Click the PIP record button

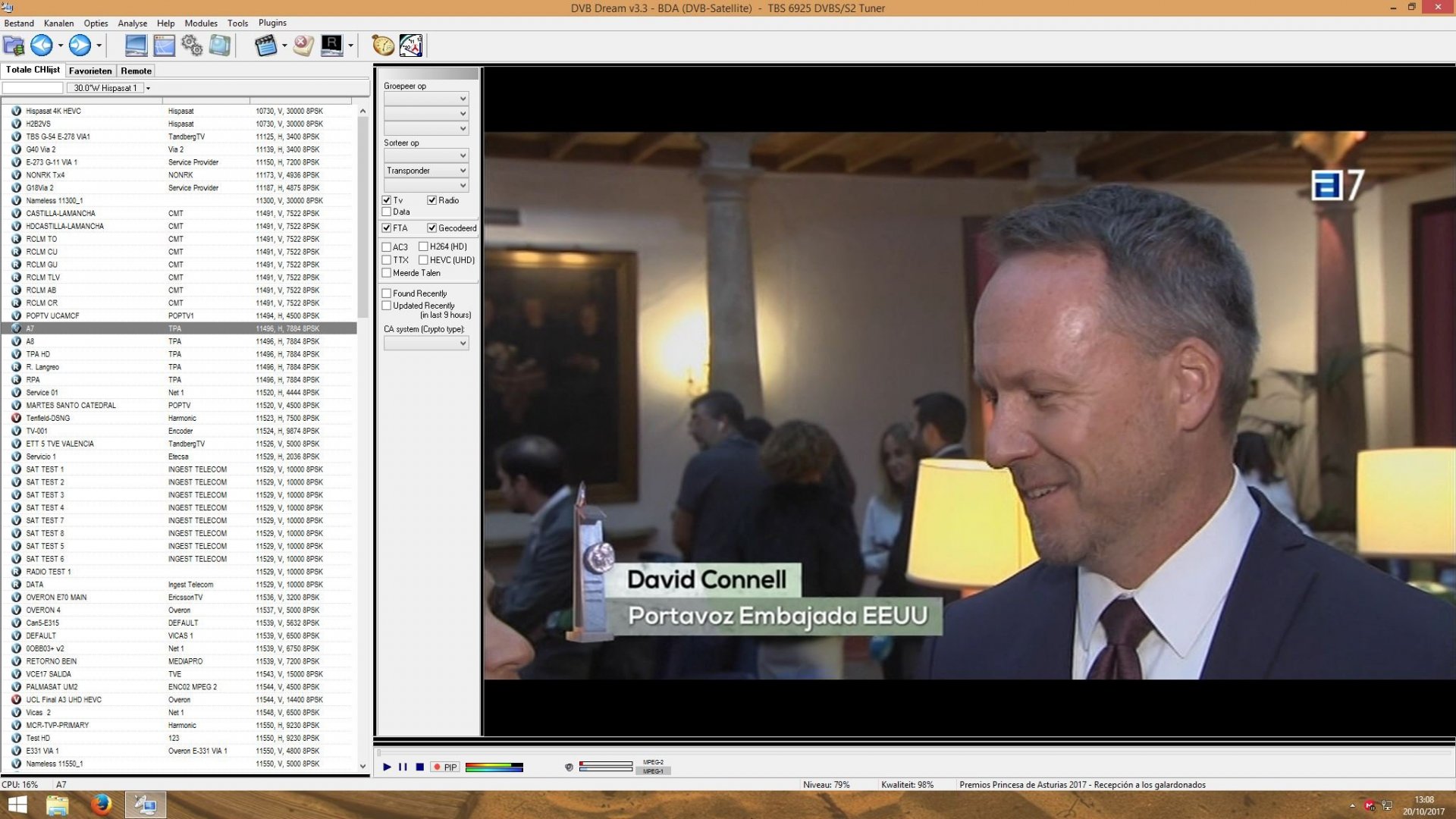tap(445, 767)
